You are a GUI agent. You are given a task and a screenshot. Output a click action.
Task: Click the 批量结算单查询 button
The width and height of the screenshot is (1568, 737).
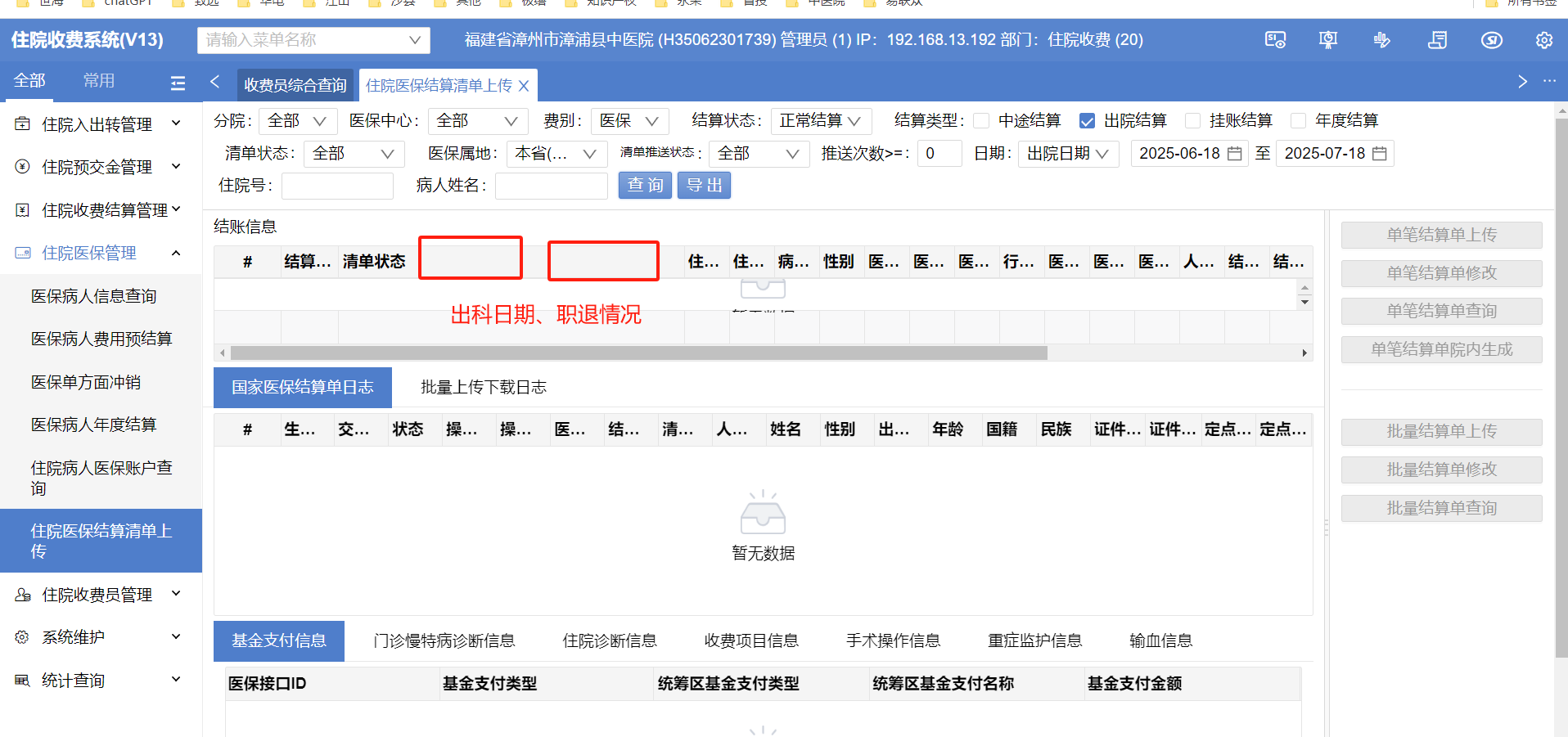point(1441,509)
